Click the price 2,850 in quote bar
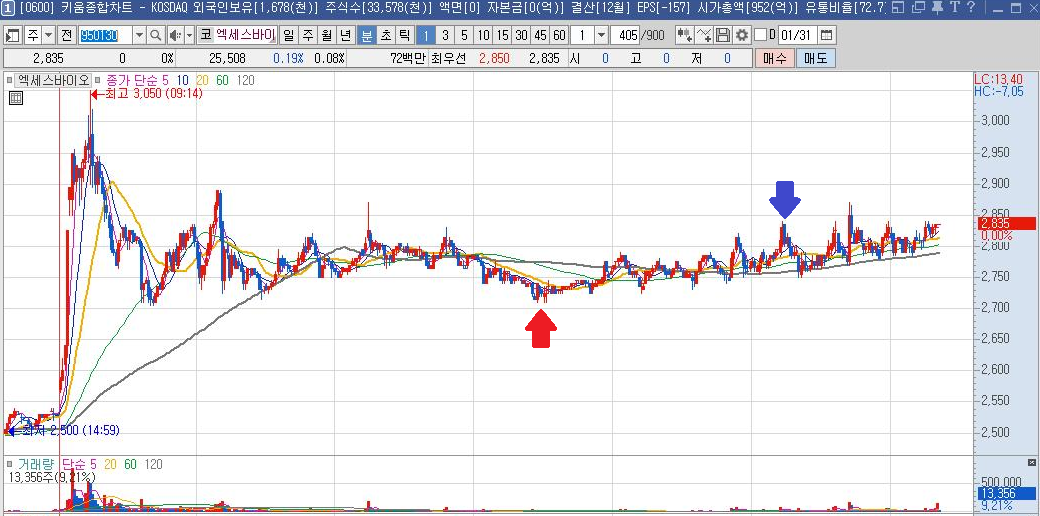This screenshot has height=516, width=1040. tap(494, 58)
